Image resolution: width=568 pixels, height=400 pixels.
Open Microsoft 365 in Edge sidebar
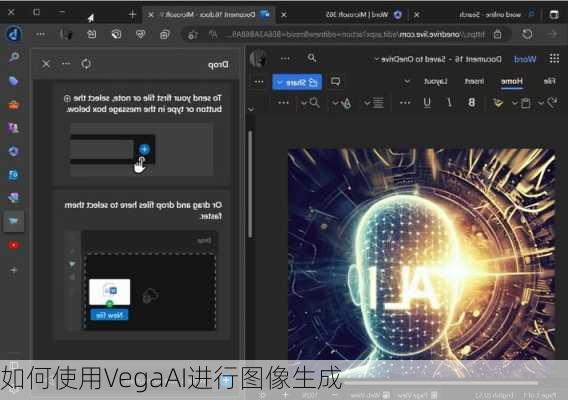point(14,151)
